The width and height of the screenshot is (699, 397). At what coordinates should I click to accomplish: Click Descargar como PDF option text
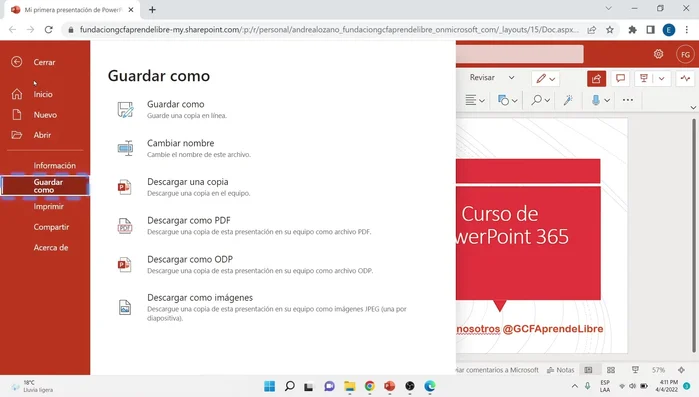pyautogui.click(x=189, y=220)
